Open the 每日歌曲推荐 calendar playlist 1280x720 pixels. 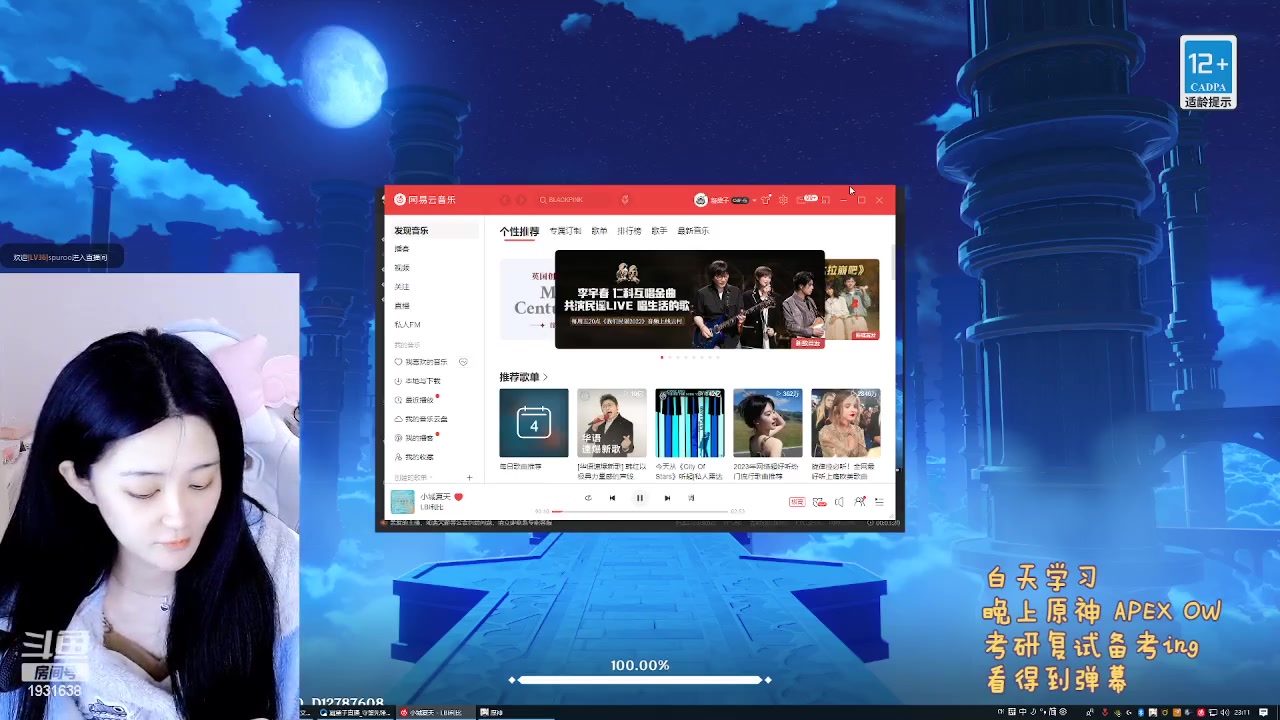[x=534, y=423]
